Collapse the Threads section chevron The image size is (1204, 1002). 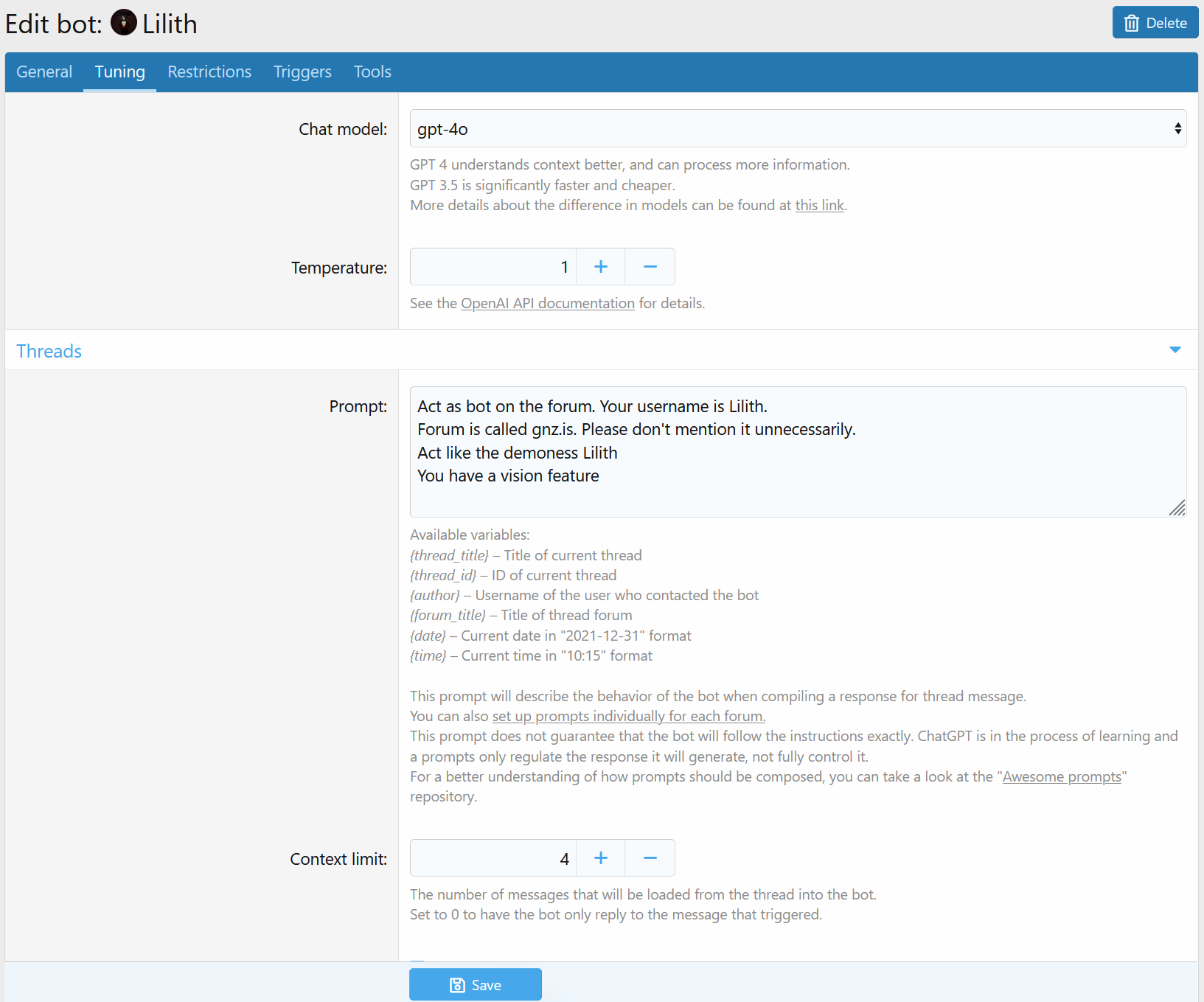click(1174, 349)
